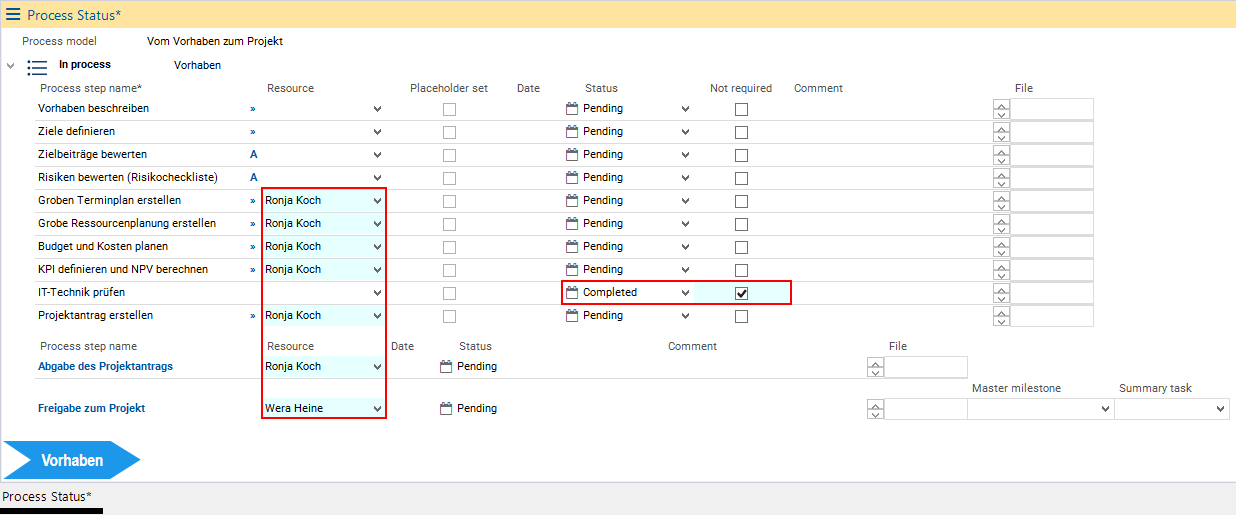Click calendar icon in IT-Technik prüfen row
This screenshot has width=1236, height=515.
click(x=572, y=293)
